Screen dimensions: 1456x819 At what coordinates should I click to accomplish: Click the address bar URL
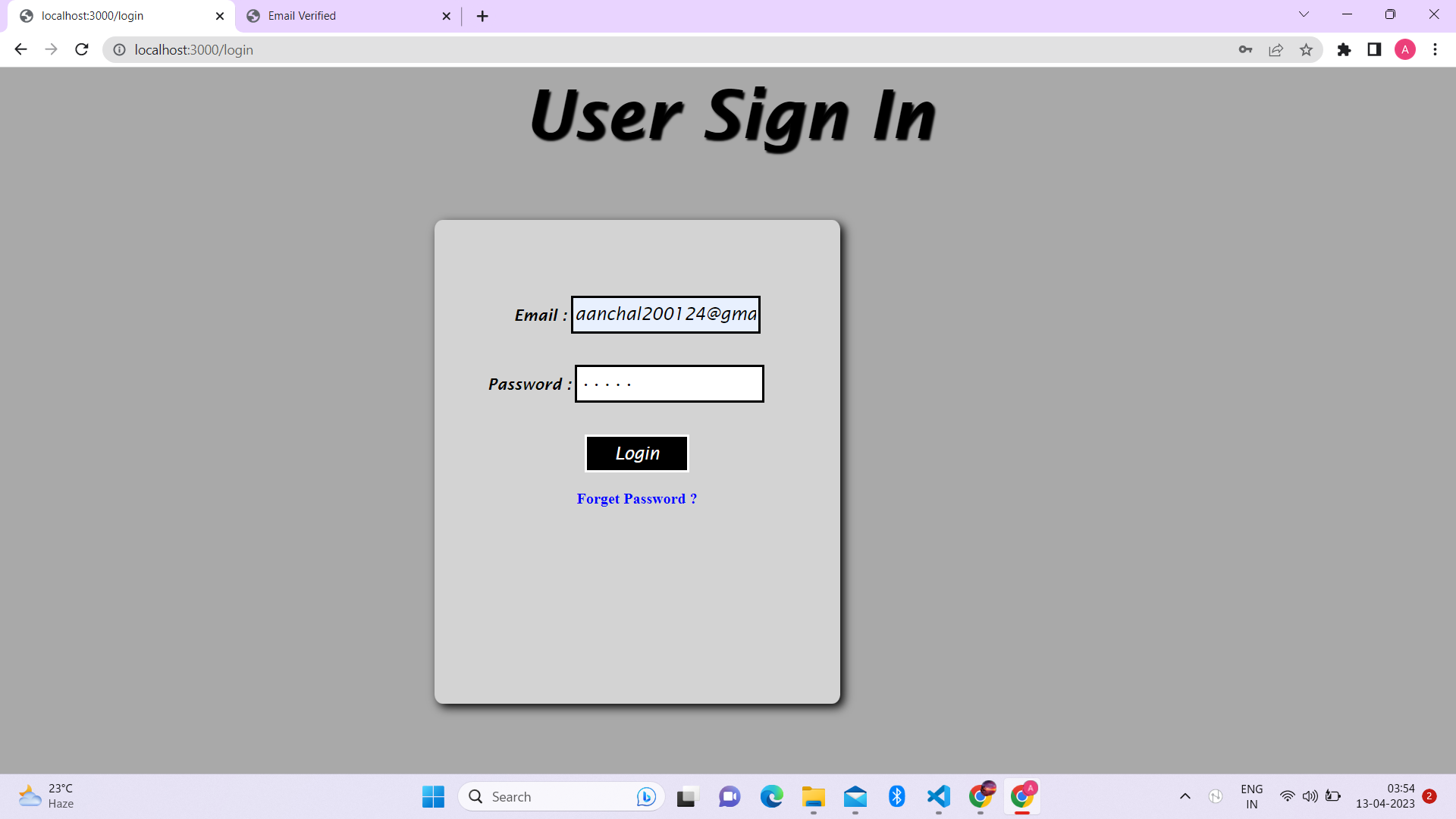(x=194, y=50)
